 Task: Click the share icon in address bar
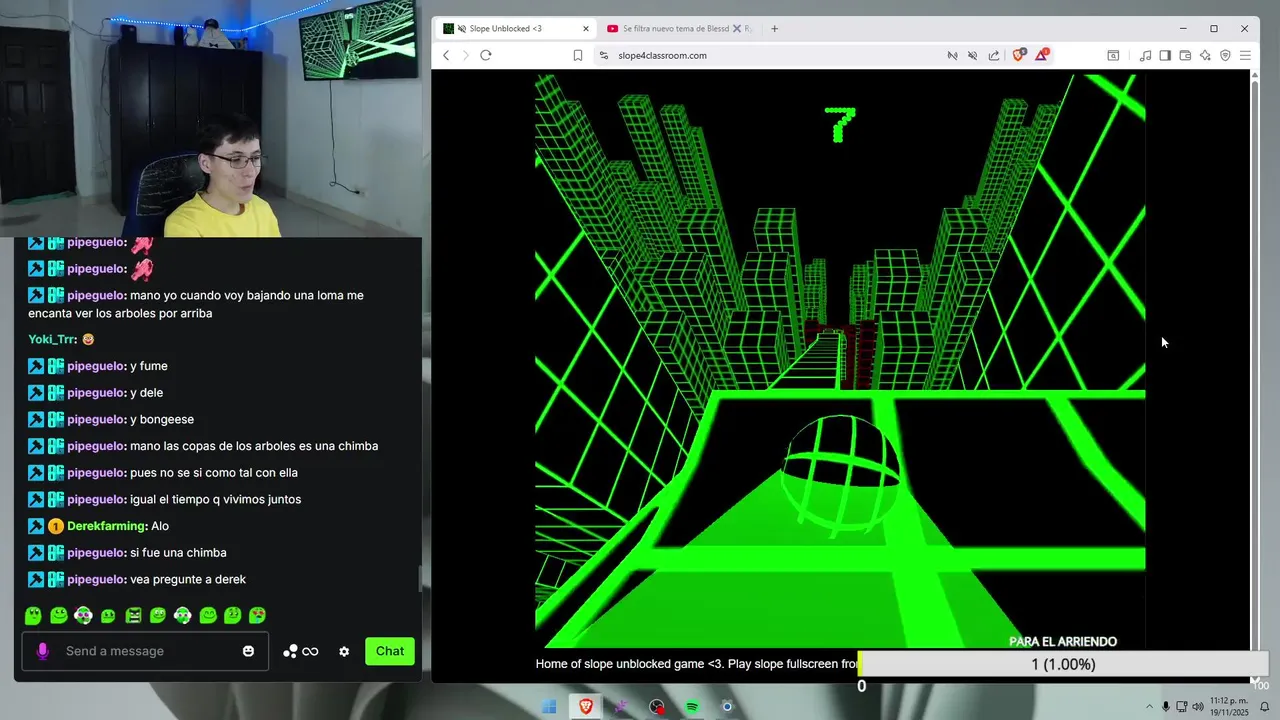pos(994,55)
